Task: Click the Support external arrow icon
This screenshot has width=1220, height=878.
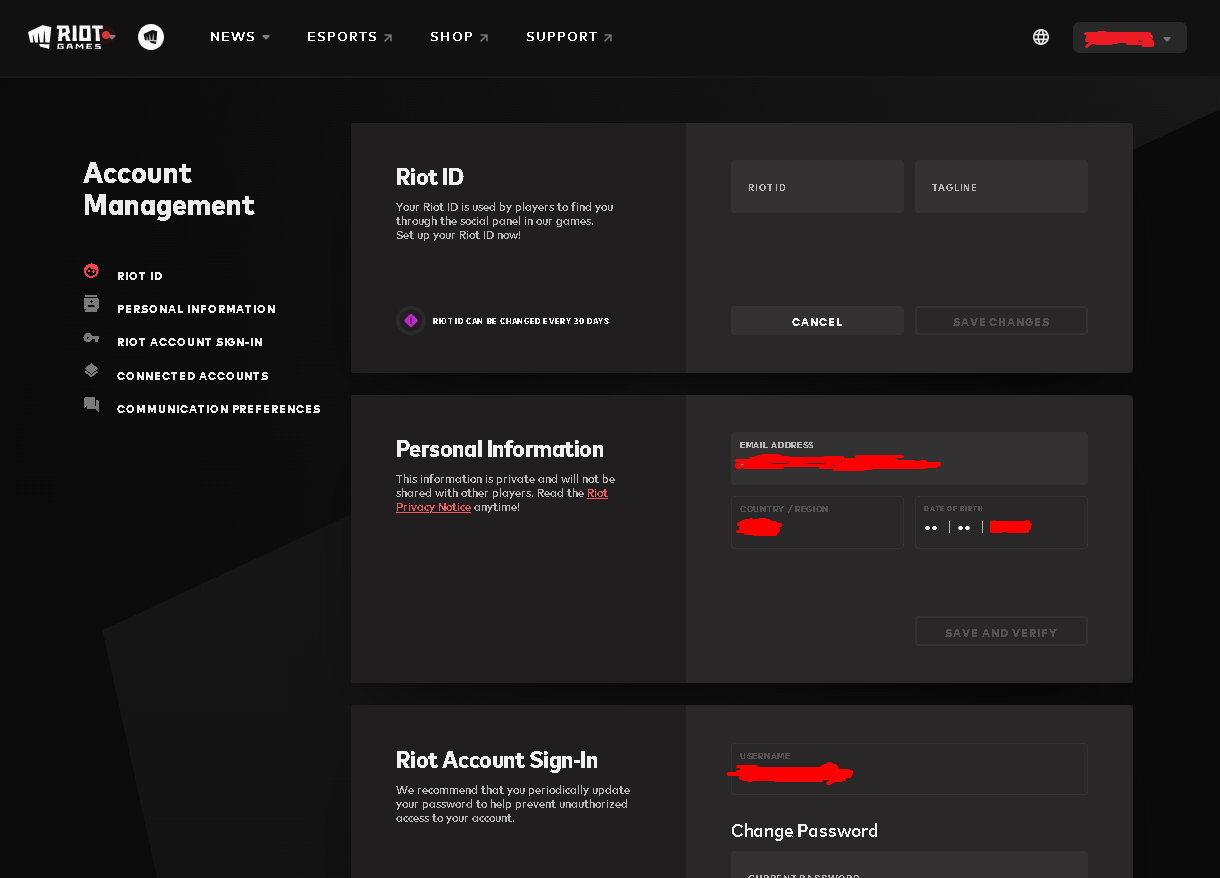Action: 608,38
